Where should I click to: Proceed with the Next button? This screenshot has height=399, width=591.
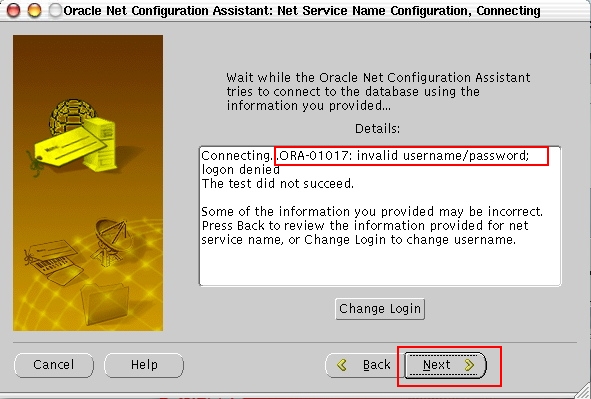pos(446,365)
